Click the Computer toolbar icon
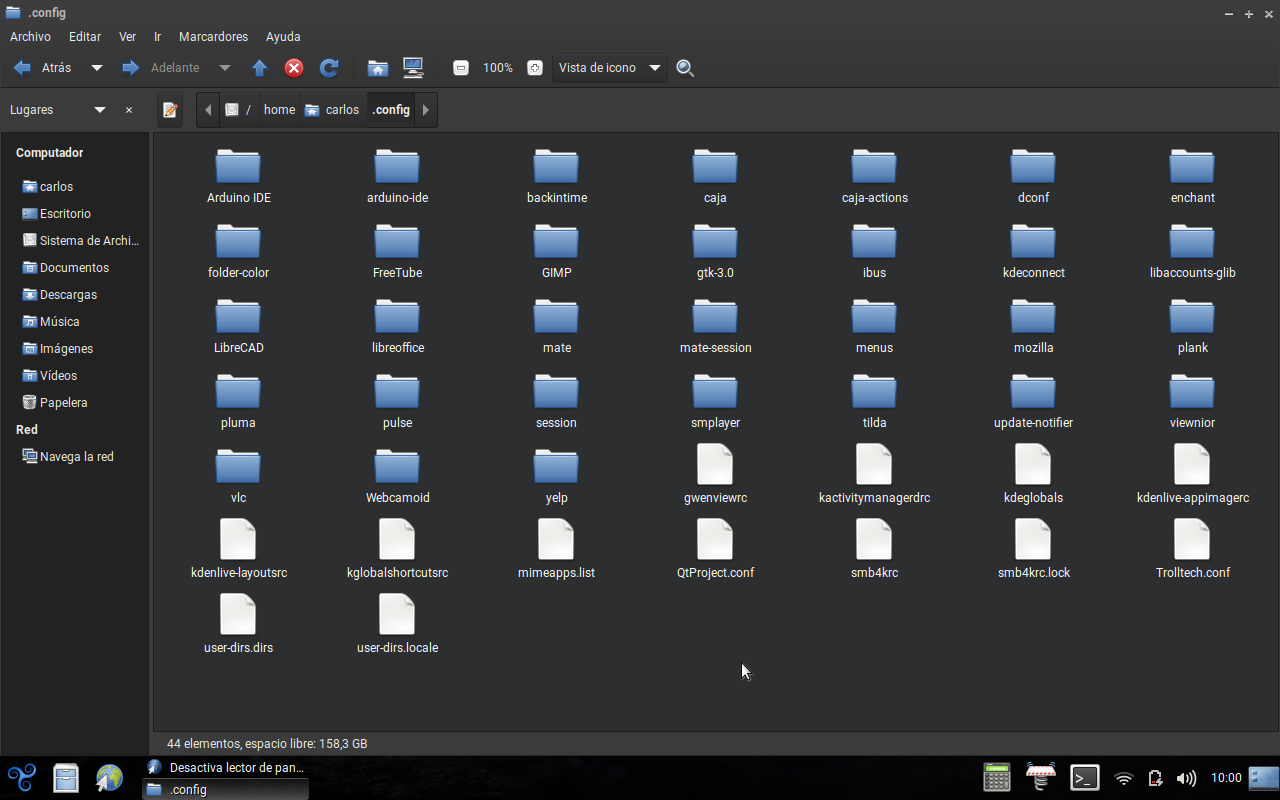 tap(413, 68)
